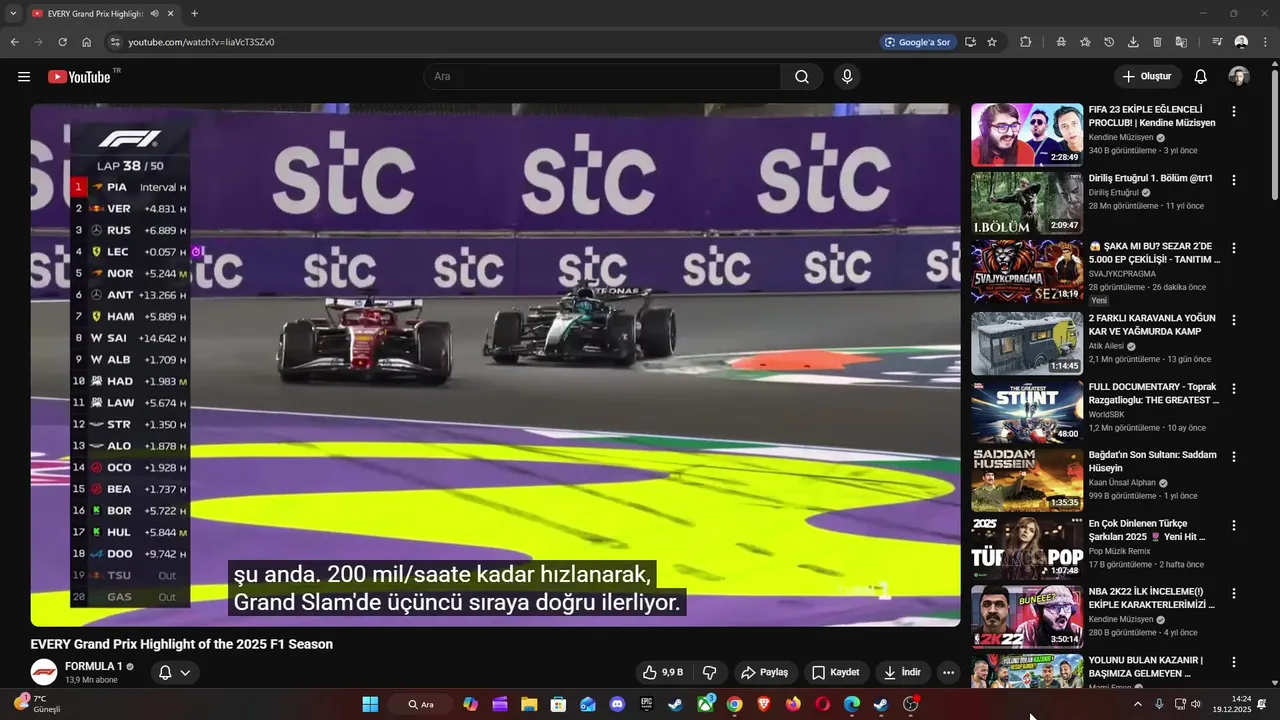Click the Paylaş share button
Screen dimensions: 1280x720
764,672
